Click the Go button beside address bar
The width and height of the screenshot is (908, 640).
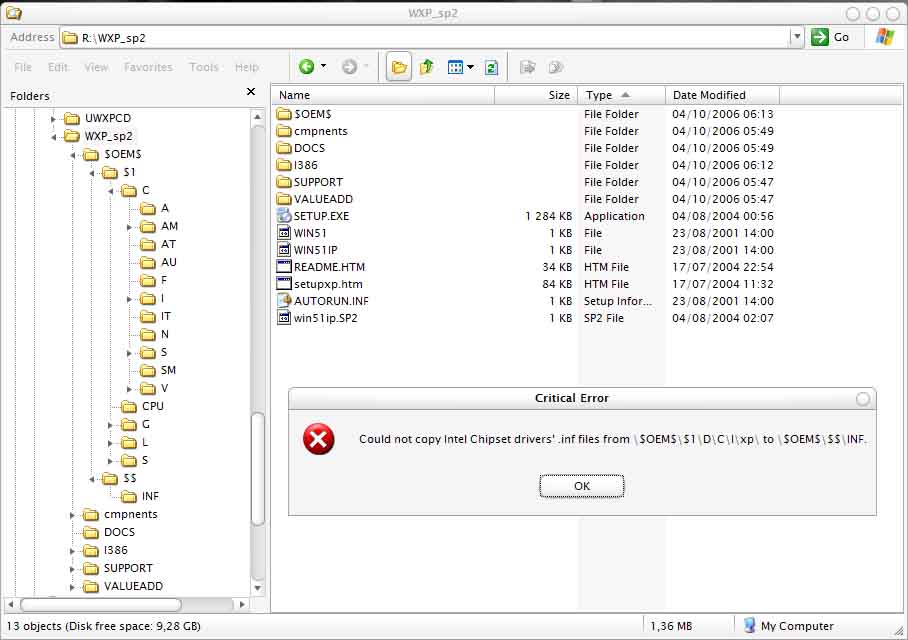click(x=832, y=37)
